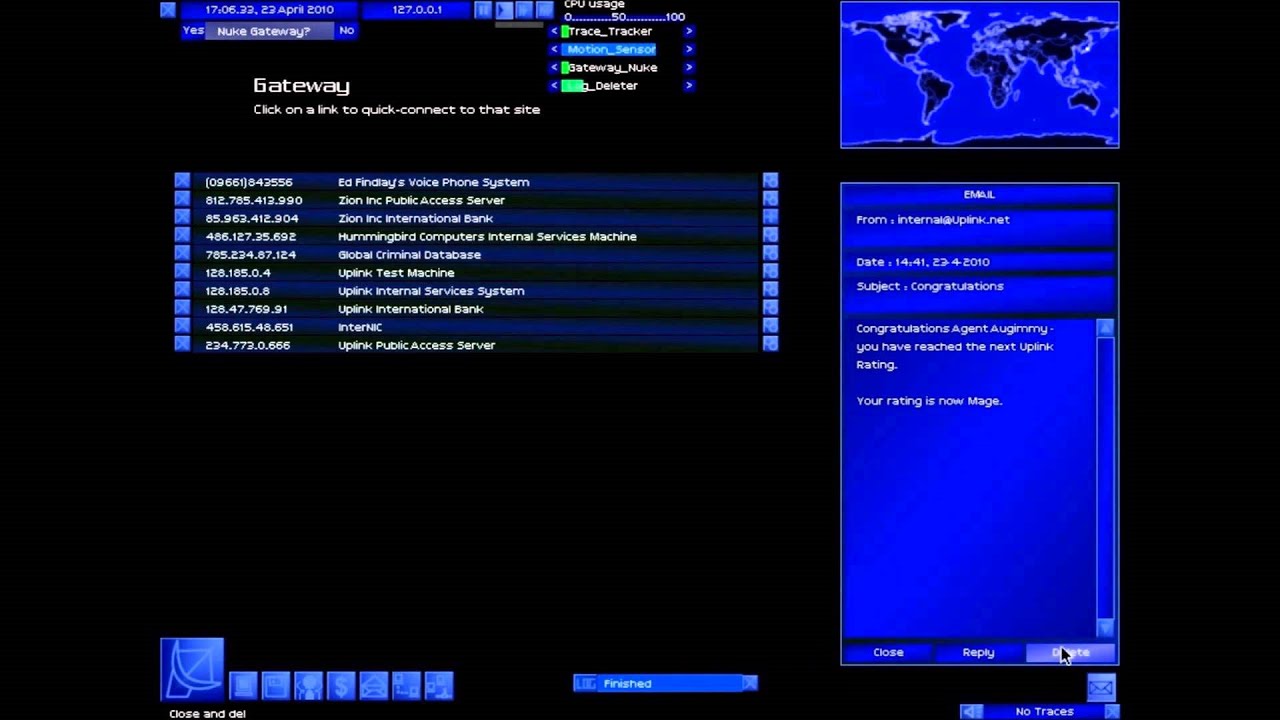
Task: Click the LOG icon on the Finished task
Action: (586, 683)
